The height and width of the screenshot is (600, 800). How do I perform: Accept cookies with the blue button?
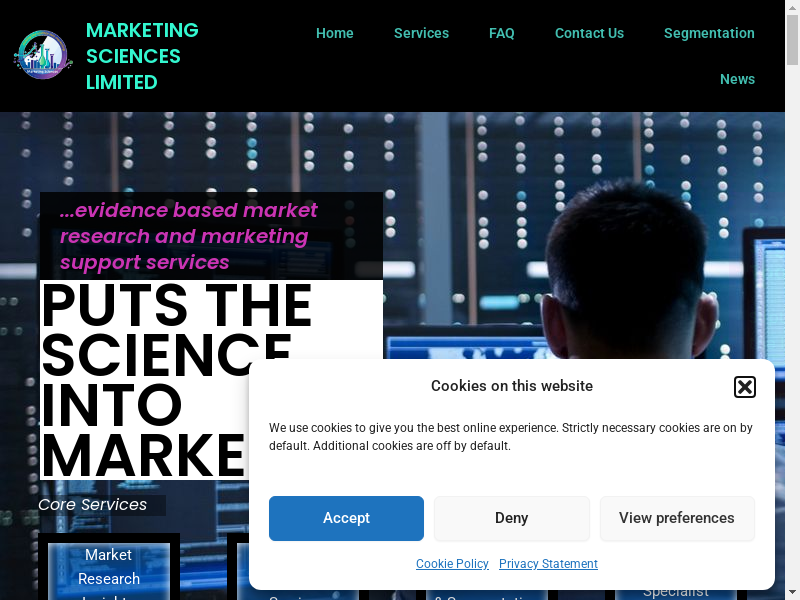(x=346, y=518)
